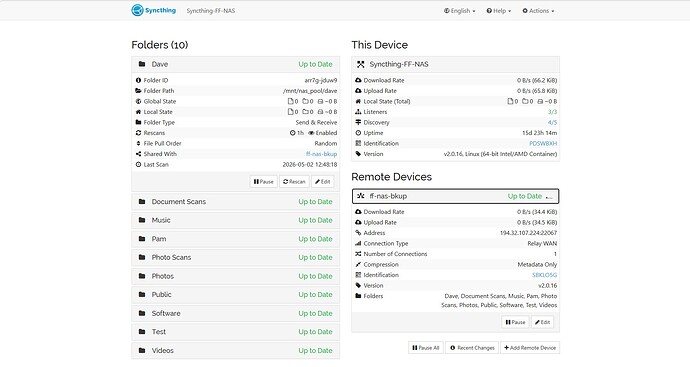Click the Photo Scans folder icon

[x=142, y=257]
